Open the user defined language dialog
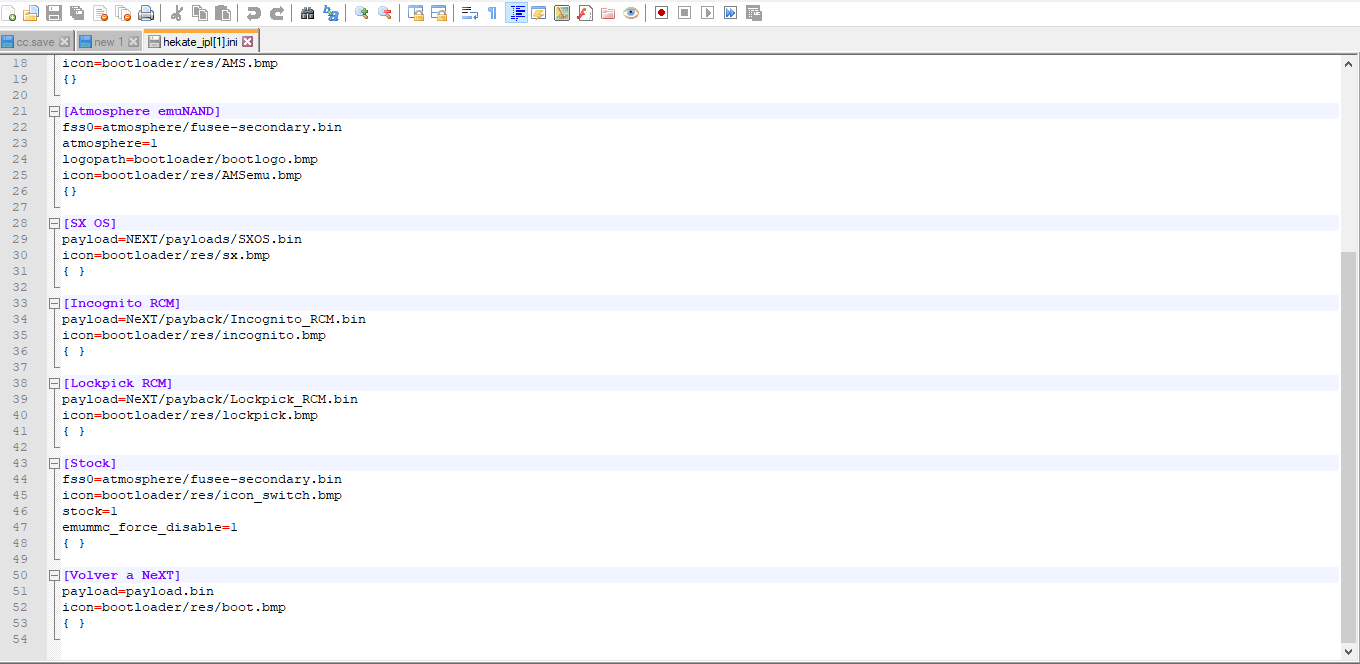Screen dimensions: 1360x664 tap(539, 13)
